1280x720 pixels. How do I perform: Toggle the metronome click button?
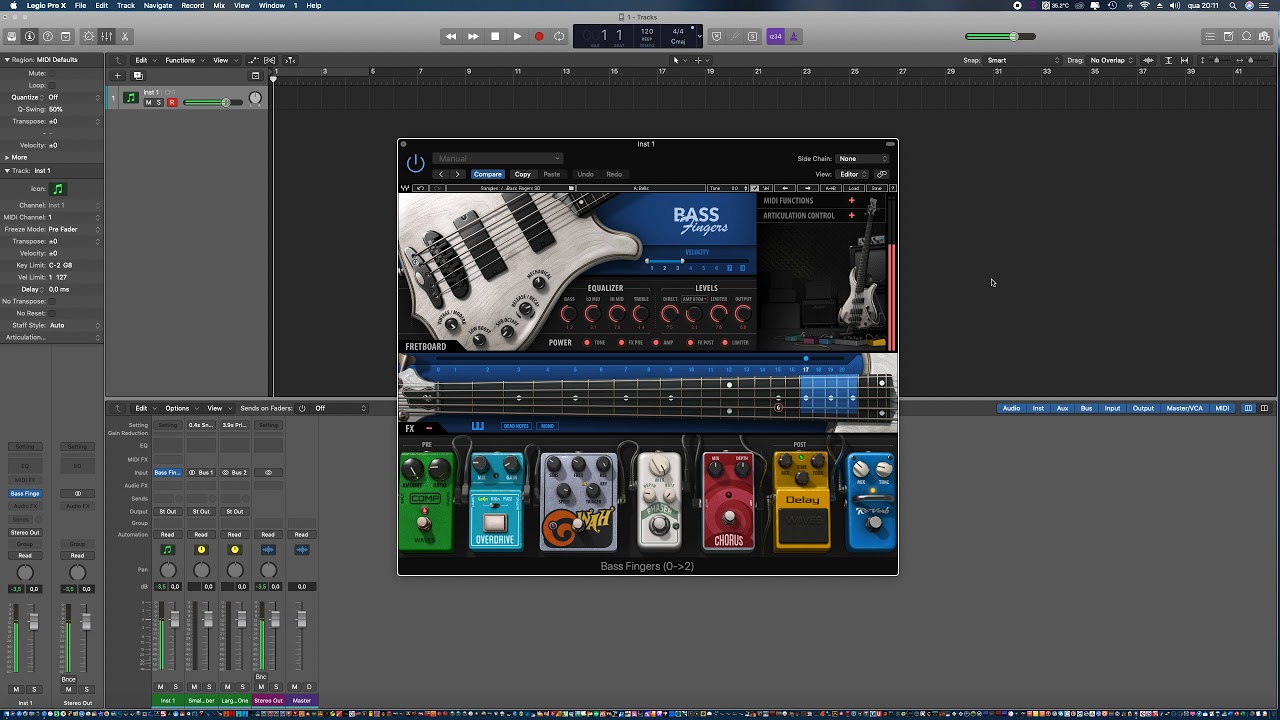tap(794, 37)
